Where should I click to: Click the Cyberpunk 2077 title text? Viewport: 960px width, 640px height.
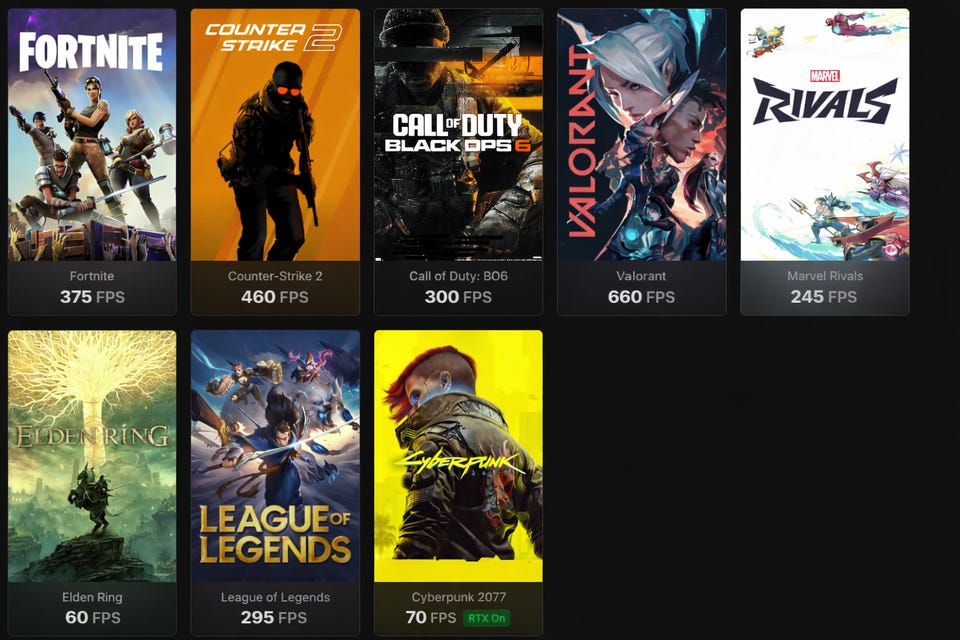click(x=459, y=597)
